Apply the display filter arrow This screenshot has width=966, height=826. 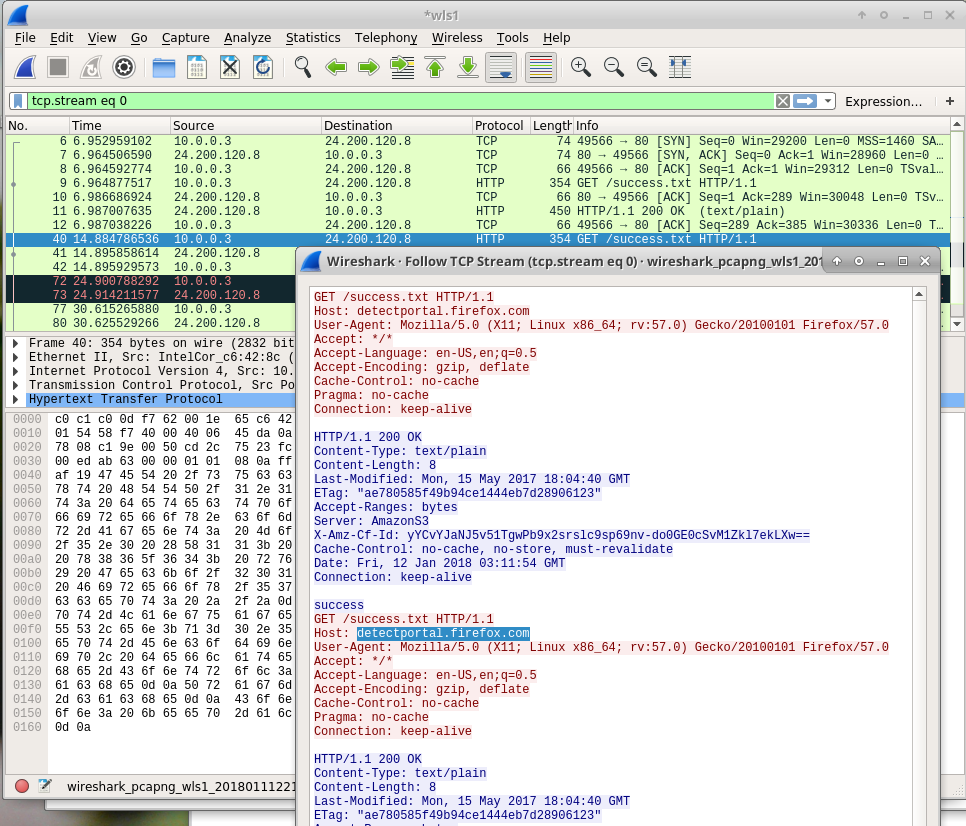[x=805, y=101]
